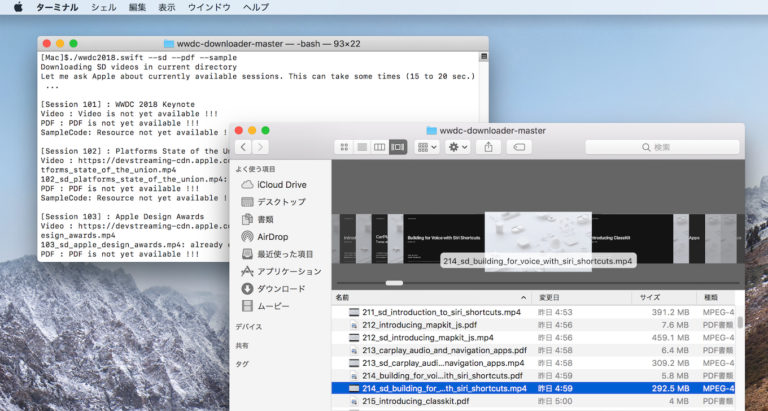Switch Finder to icon view
This screenshot has width=768, height=411.
[344, 147]
